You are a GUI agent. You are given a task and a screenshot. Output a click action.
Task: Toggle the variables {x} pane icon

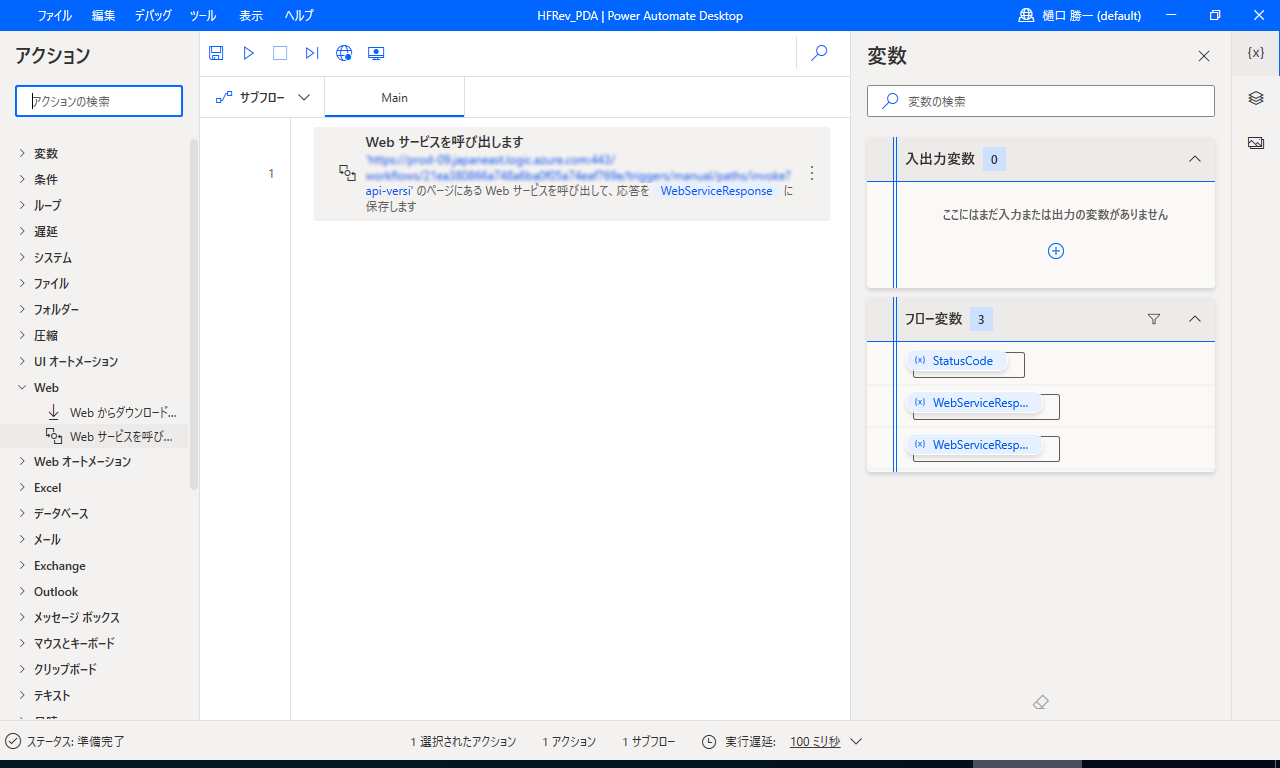pyautogui.click(x=1256, y=53)
